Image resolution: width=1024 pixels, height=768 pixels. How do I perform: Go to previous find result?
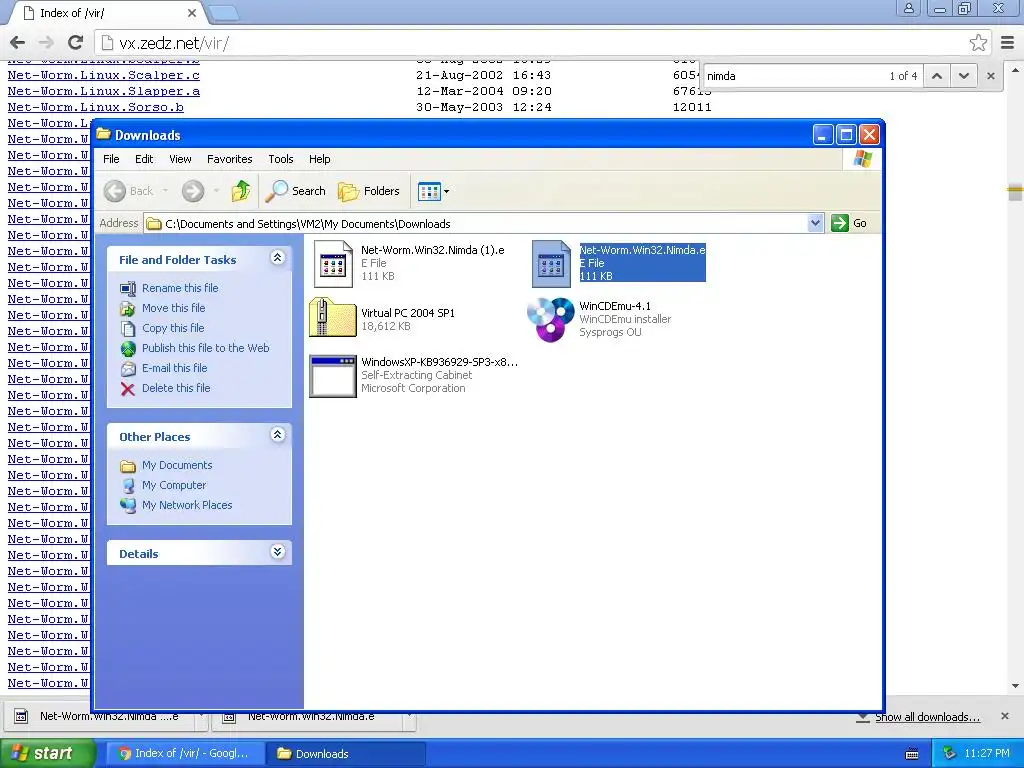(x=936, y=76)
